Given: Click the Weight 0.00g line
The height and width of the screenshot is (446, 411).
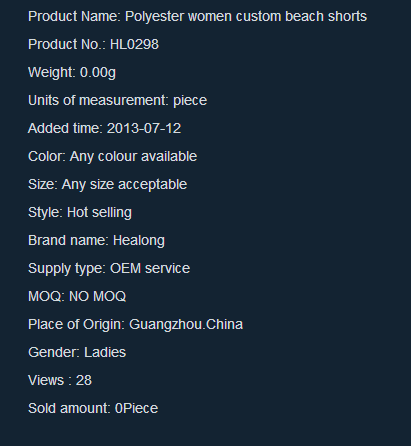Looking at the screenshot, I should [x=72, y=73].
